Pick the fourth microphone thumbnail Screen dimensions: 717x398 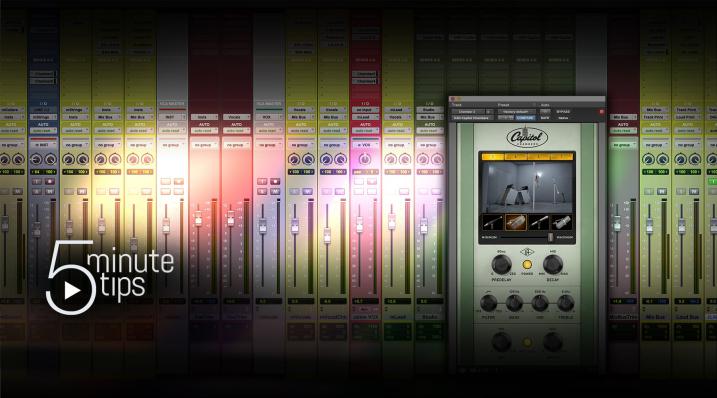[561, 222]
